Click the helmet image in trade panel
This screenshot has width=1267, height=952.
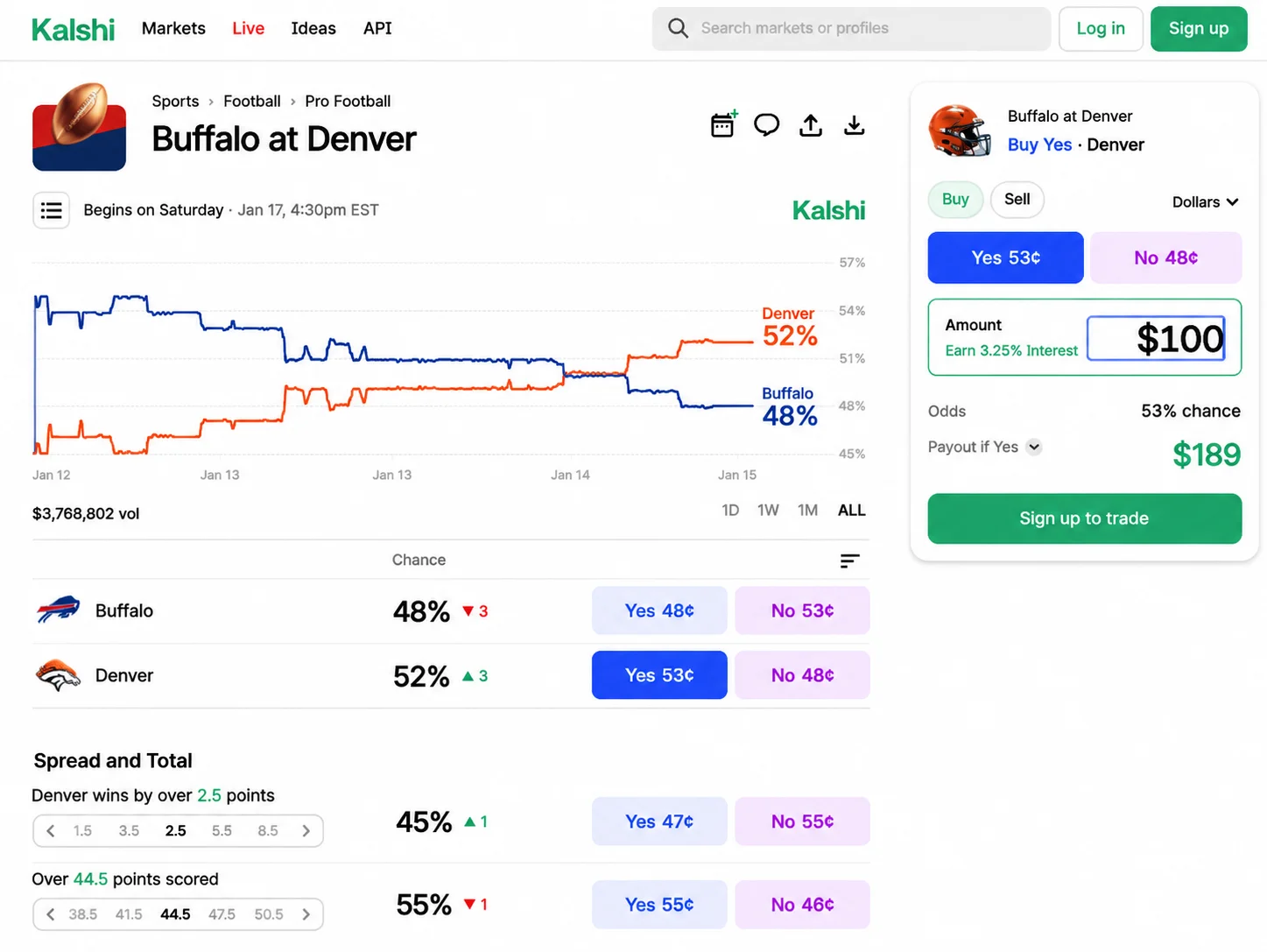(961, 130)
